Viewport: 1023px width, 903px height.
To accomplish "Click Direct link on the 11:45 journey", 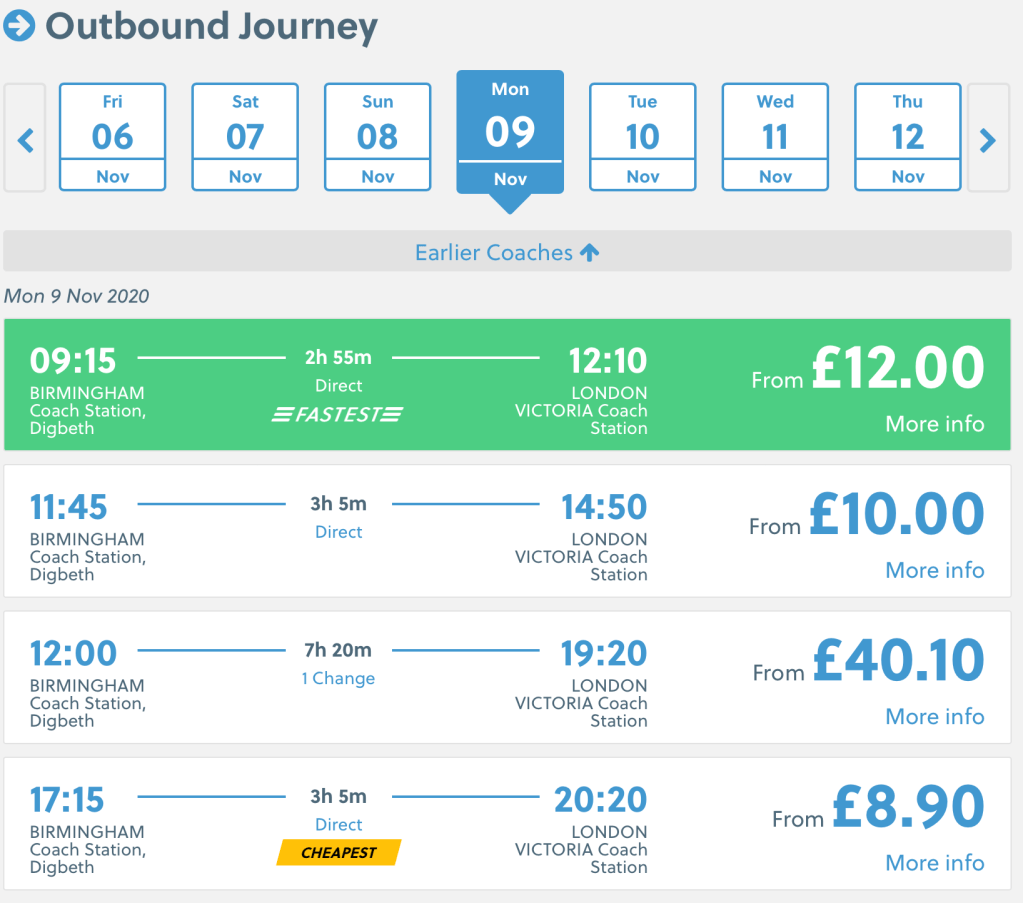I will coord(338,532).
